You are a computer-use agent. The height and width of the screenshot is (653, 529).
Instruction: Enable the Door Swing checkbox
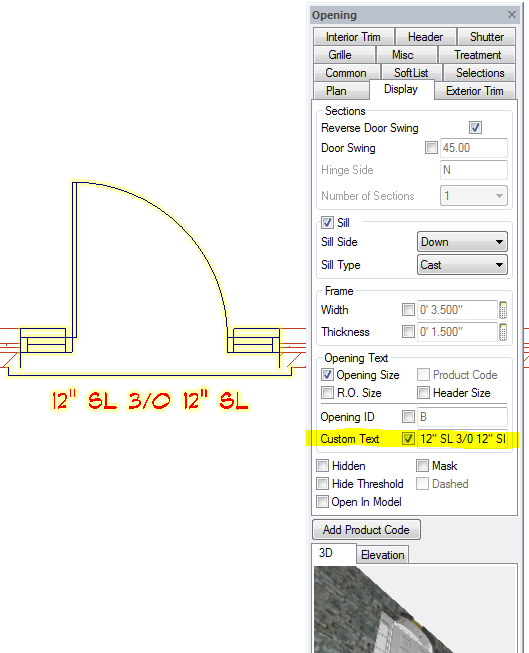click(431, 147)
